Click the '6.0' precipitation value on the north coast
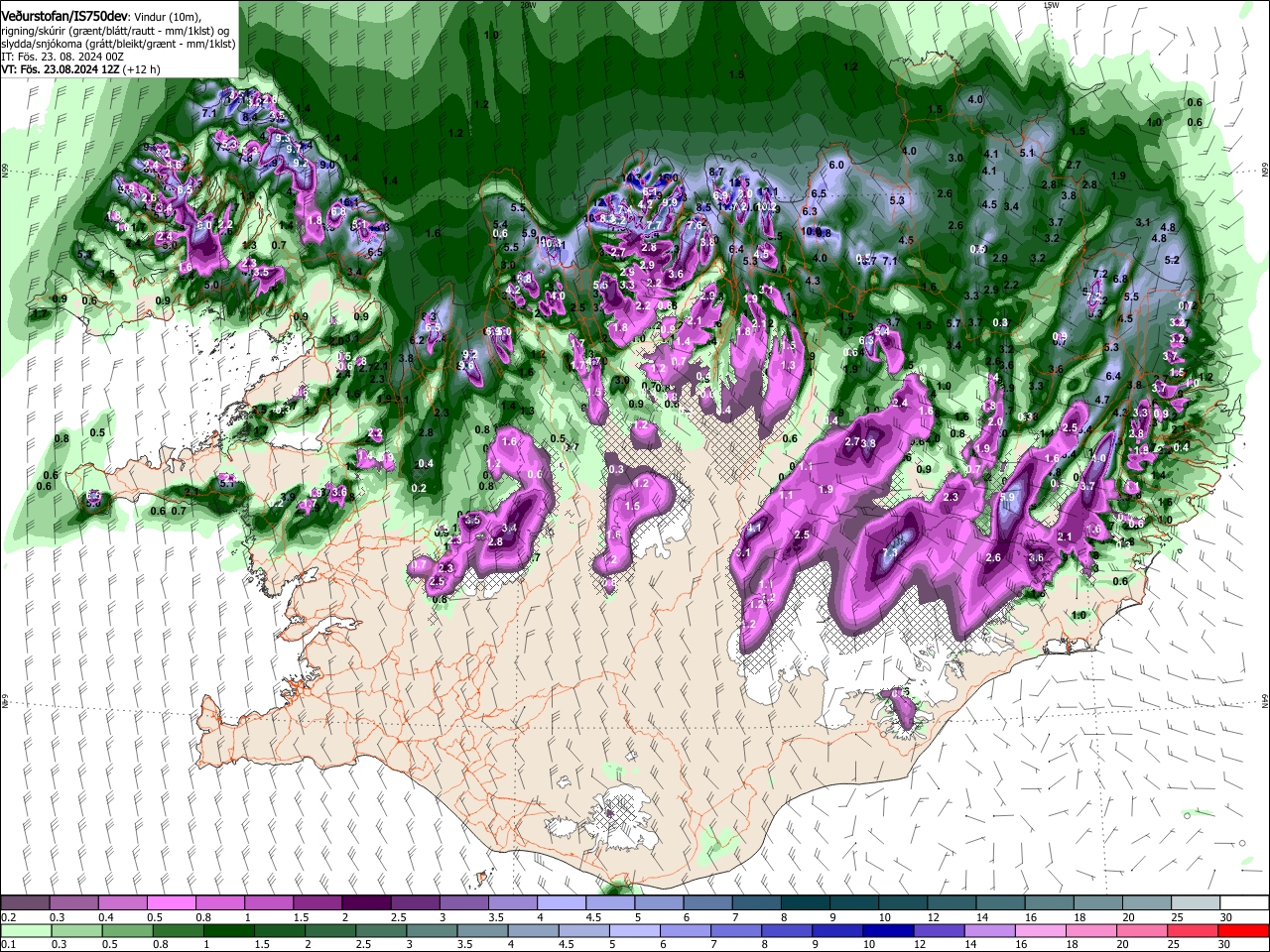1270x952 pixels. (x=835, y=165)
